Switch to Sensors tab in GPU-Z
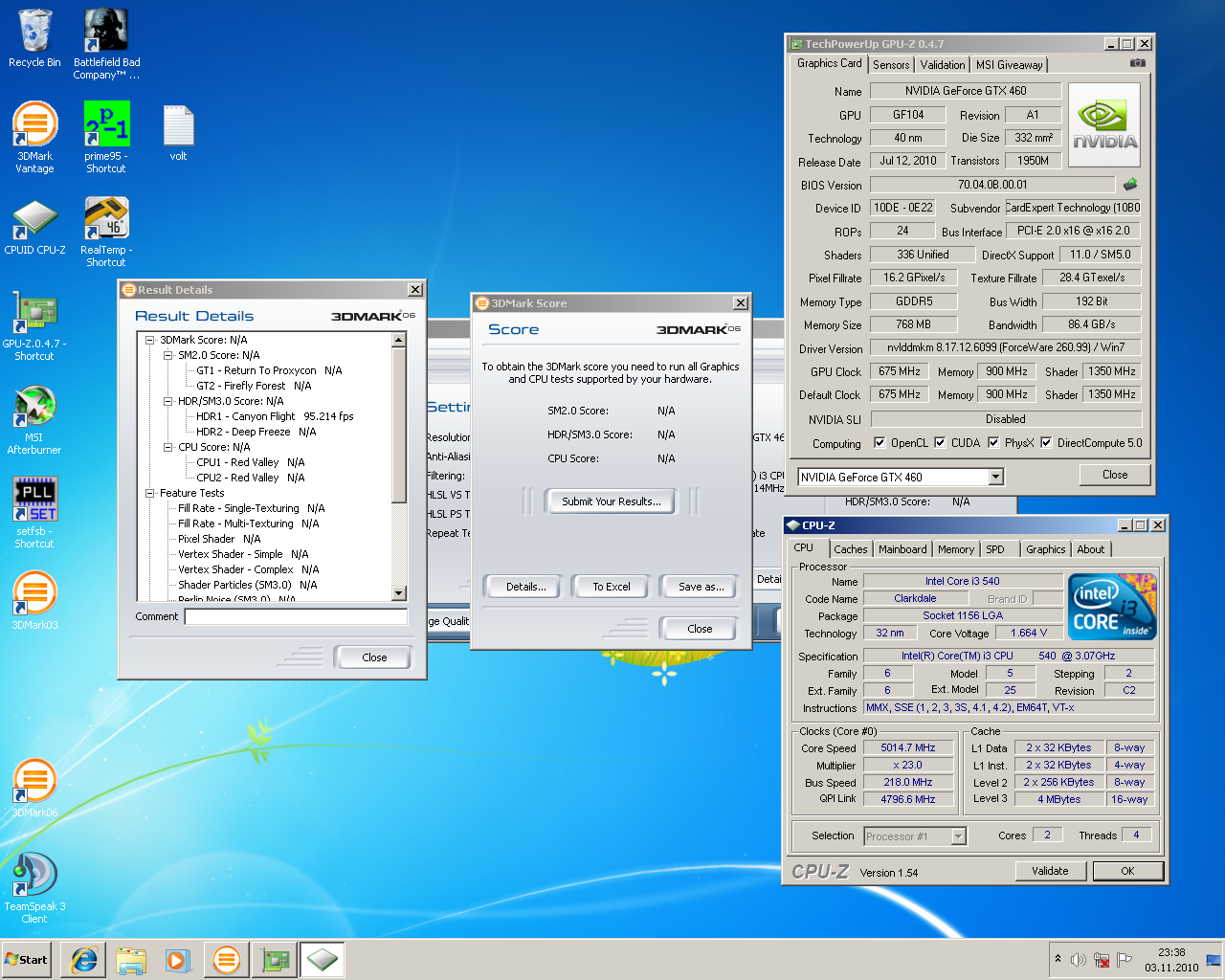The width and height of the screenshot is (1225, 980). [891, 65]
